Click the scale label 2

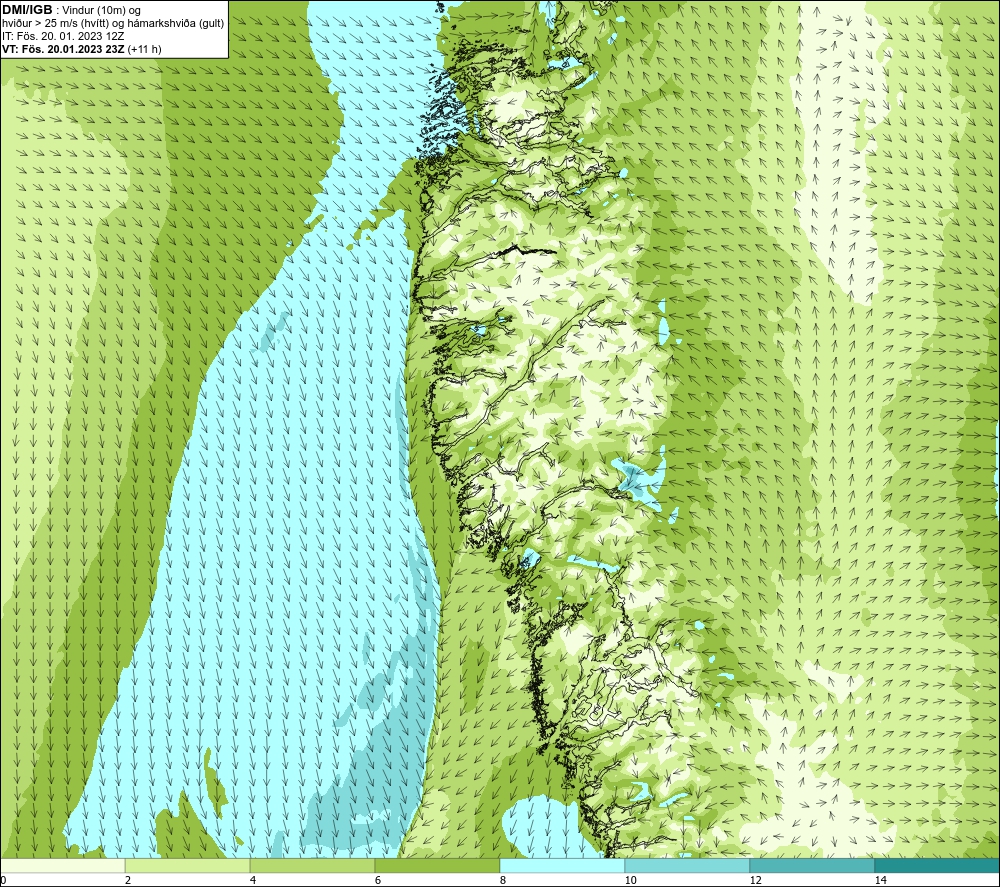[x=128, y=880]
